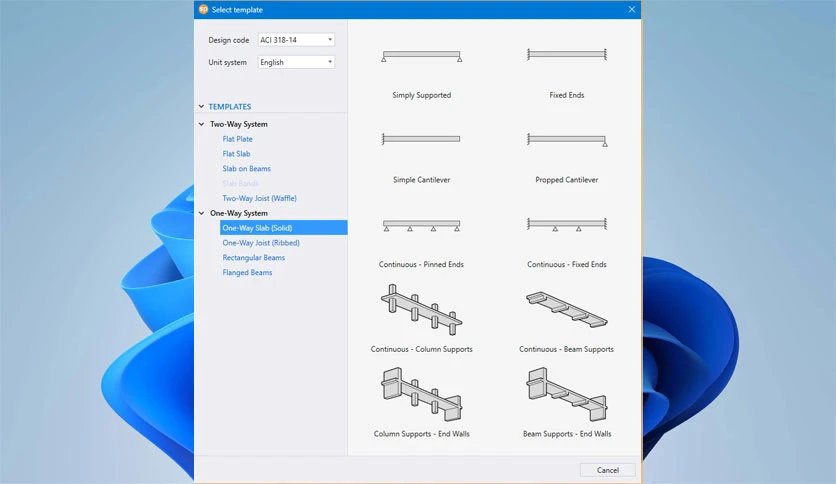Viewport: 836px width, 484px height.
Task: Click the Cancel button
Action: pos(608,470)
